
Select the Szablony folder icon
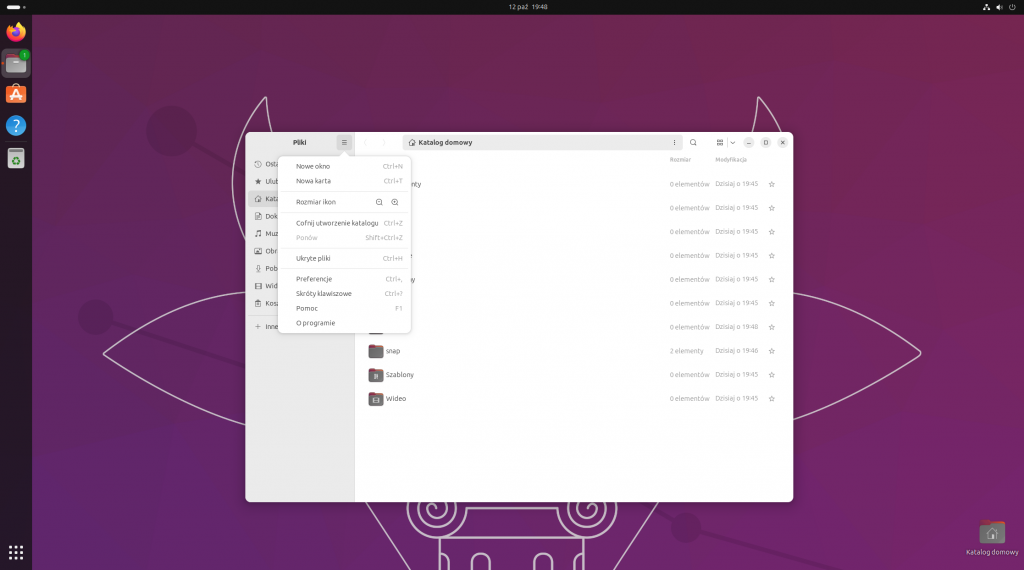(x=376, y=375)
